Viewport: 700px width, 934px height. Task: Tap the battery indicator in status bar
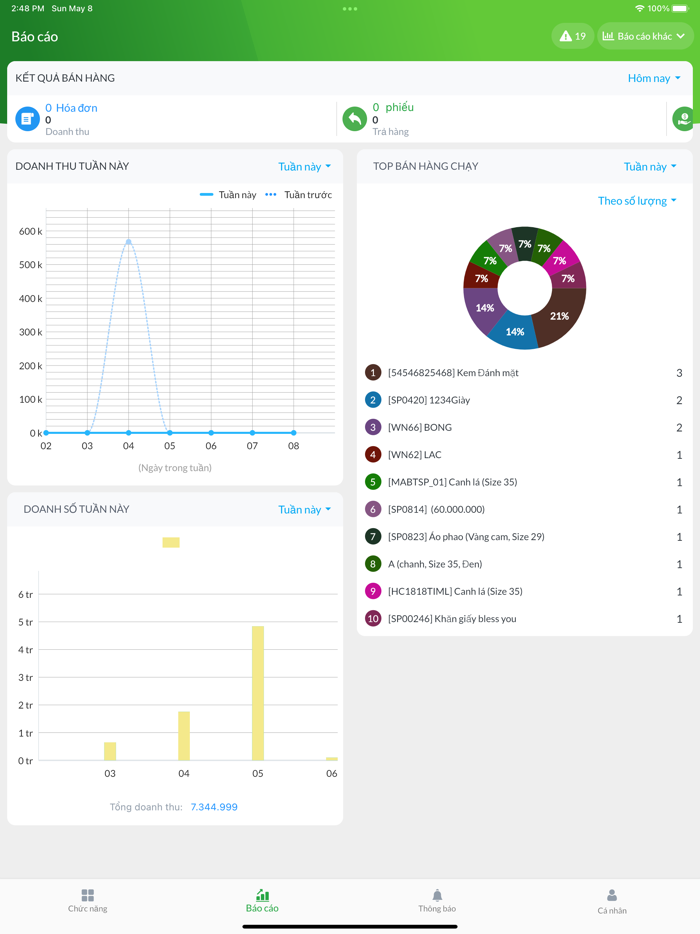[x=680, y=8]
